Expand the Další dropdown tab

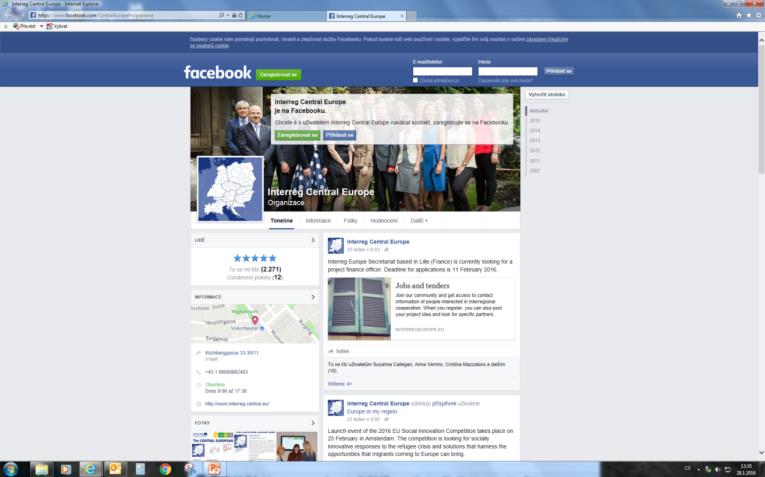pos(419,221)
